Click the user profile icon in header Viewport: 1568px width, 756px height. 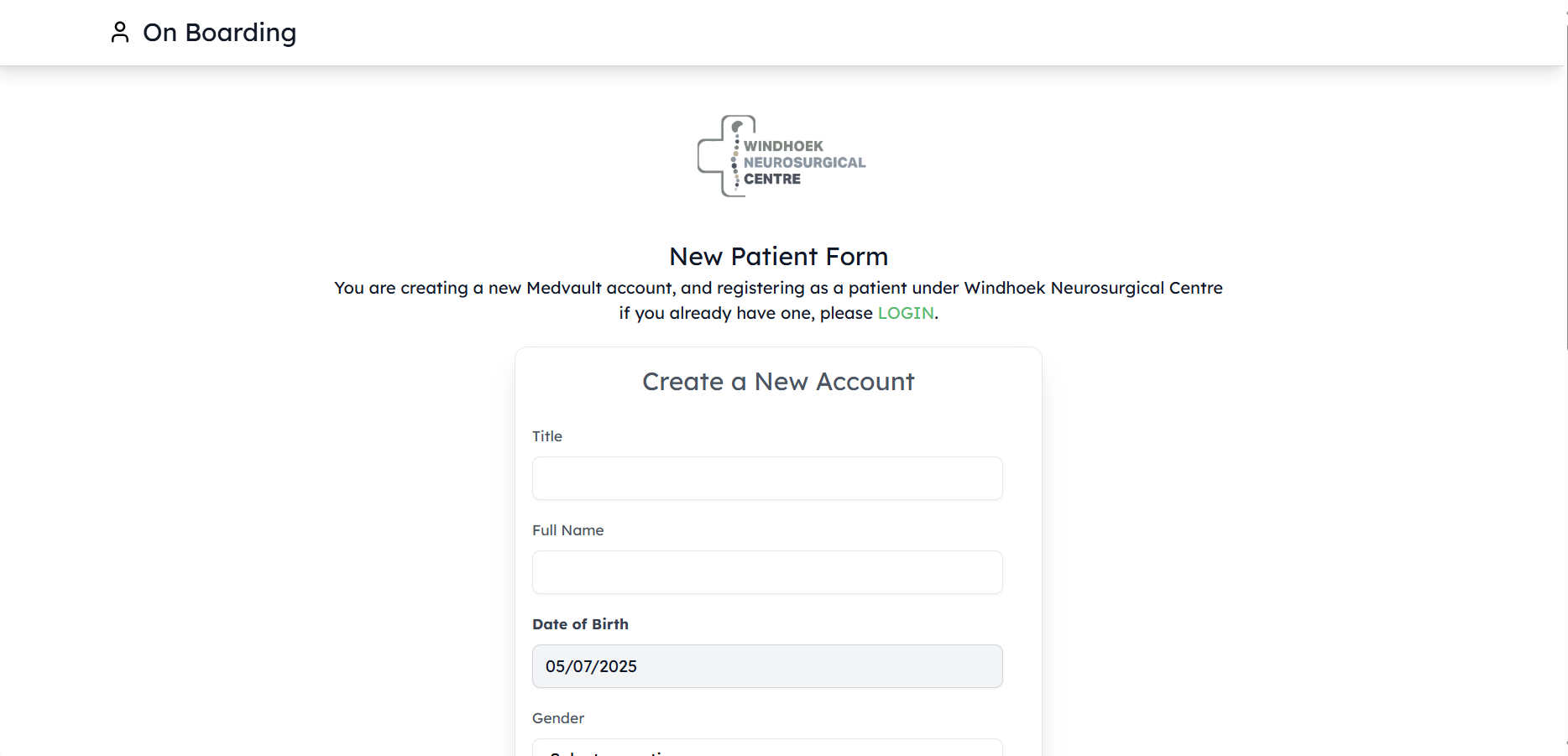click(x=120, y=32)
